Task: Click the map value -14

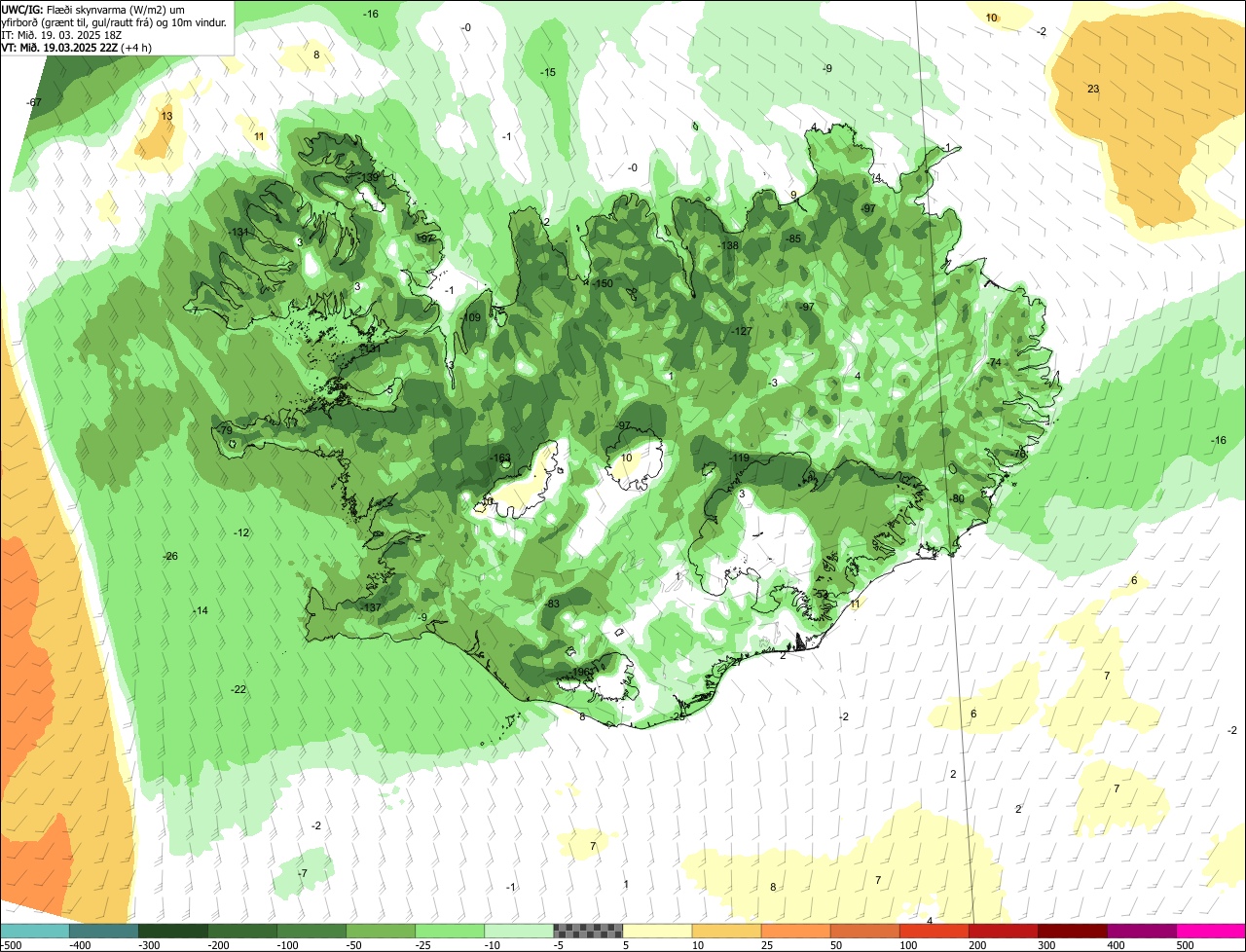Action: tap(201, 610)
